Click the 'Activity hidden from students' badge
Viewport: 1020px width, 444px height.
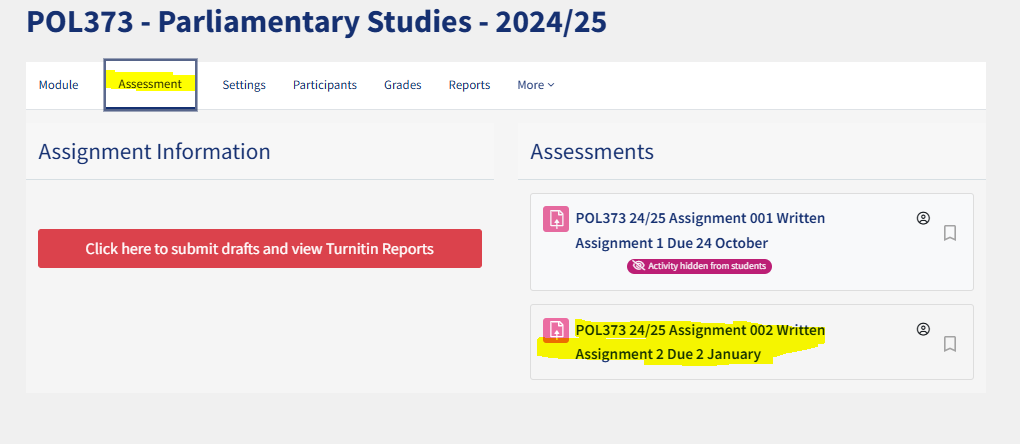coord(699,266)
